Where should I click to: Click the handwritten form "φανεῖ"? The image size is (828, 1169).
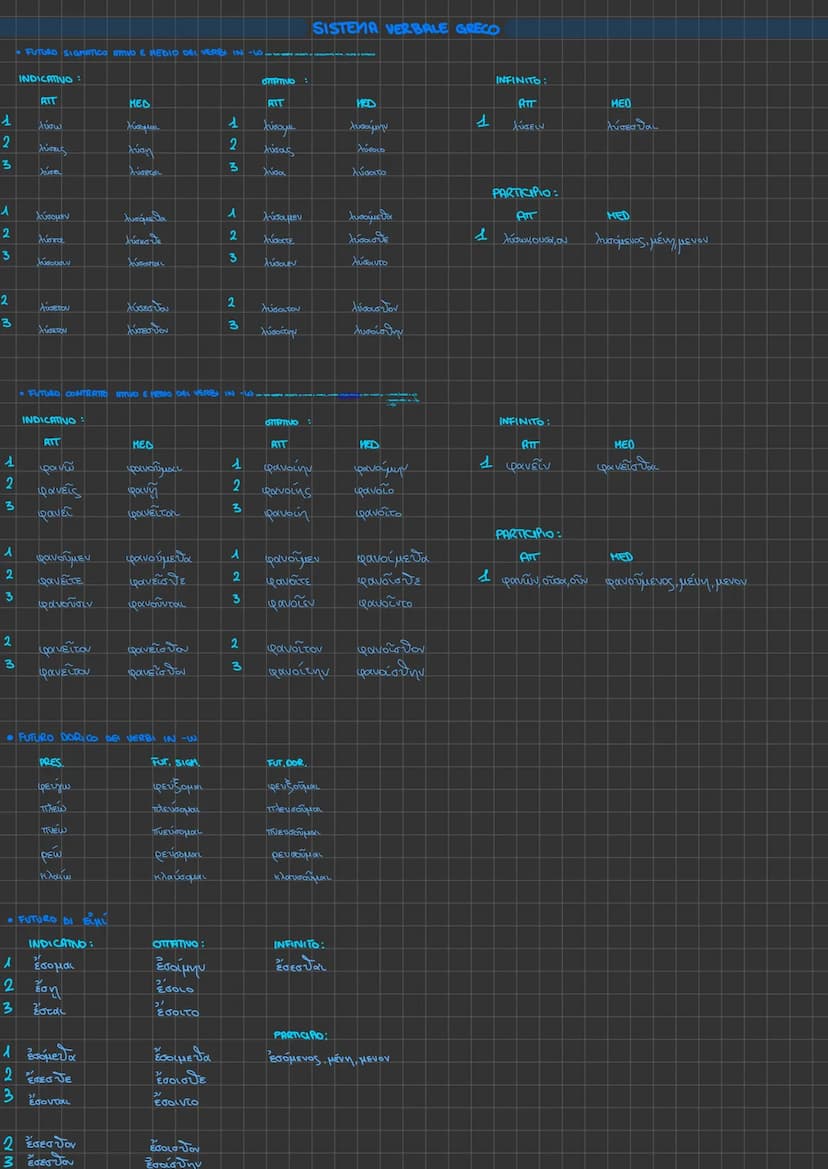point(54,514)
